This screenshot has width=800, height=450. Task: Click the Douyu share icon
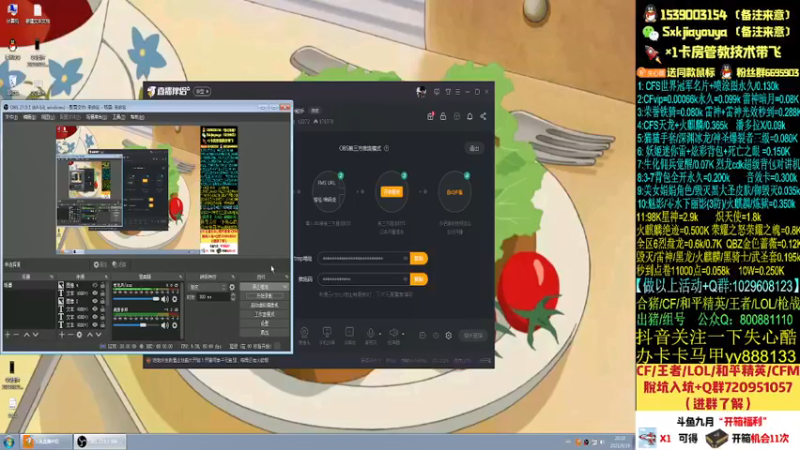click(x=483, y=116)
